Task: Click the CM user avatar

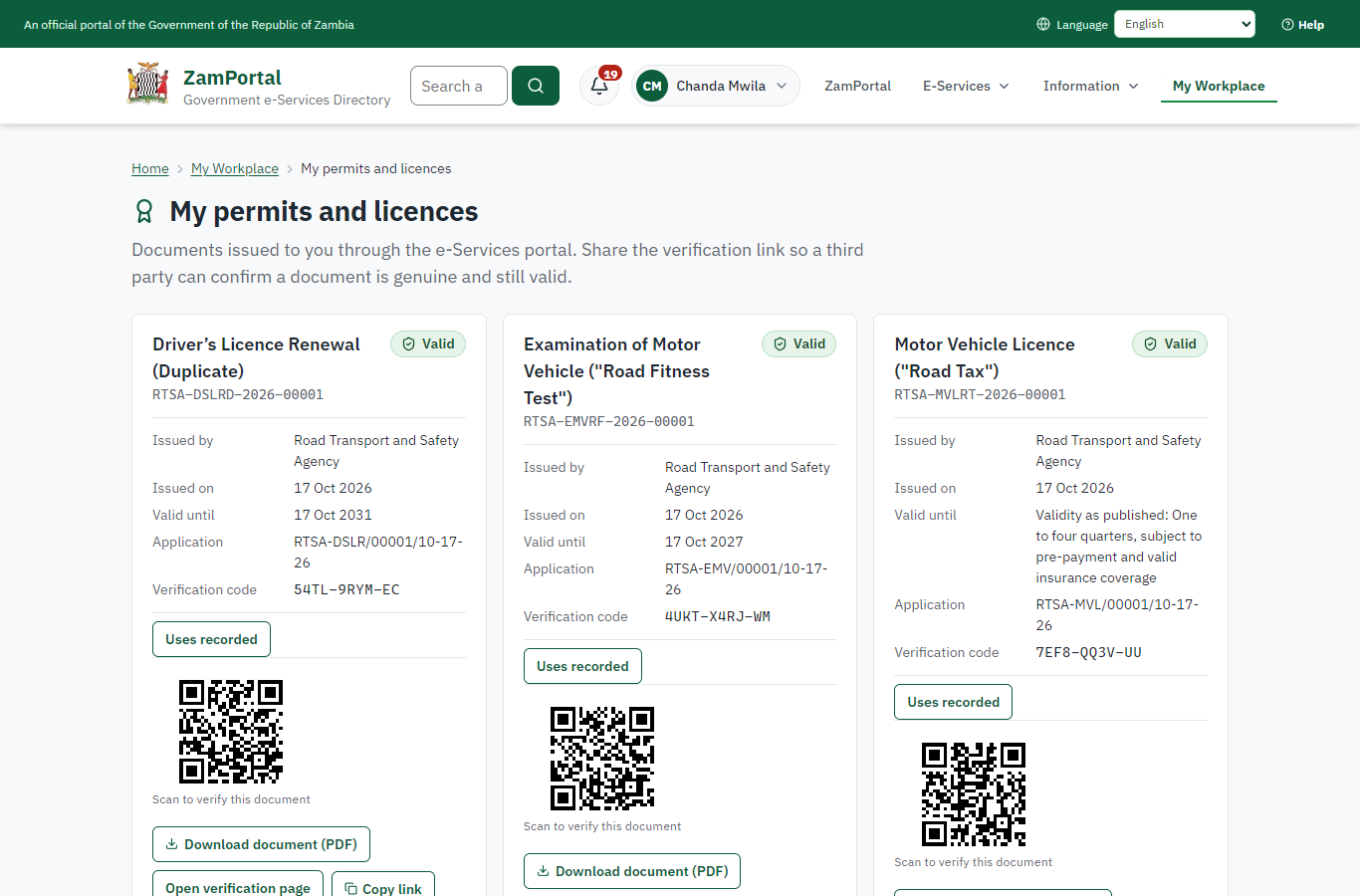Action: tap(652, 86)
